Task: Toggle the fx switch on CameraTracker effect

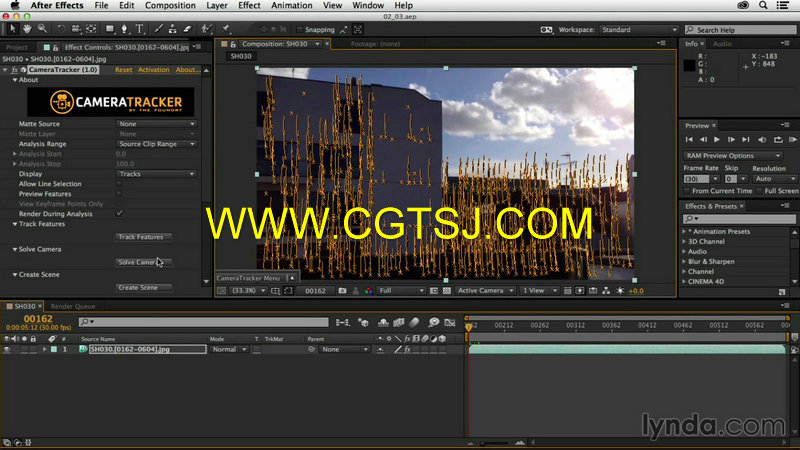Action: pos(14,69)
